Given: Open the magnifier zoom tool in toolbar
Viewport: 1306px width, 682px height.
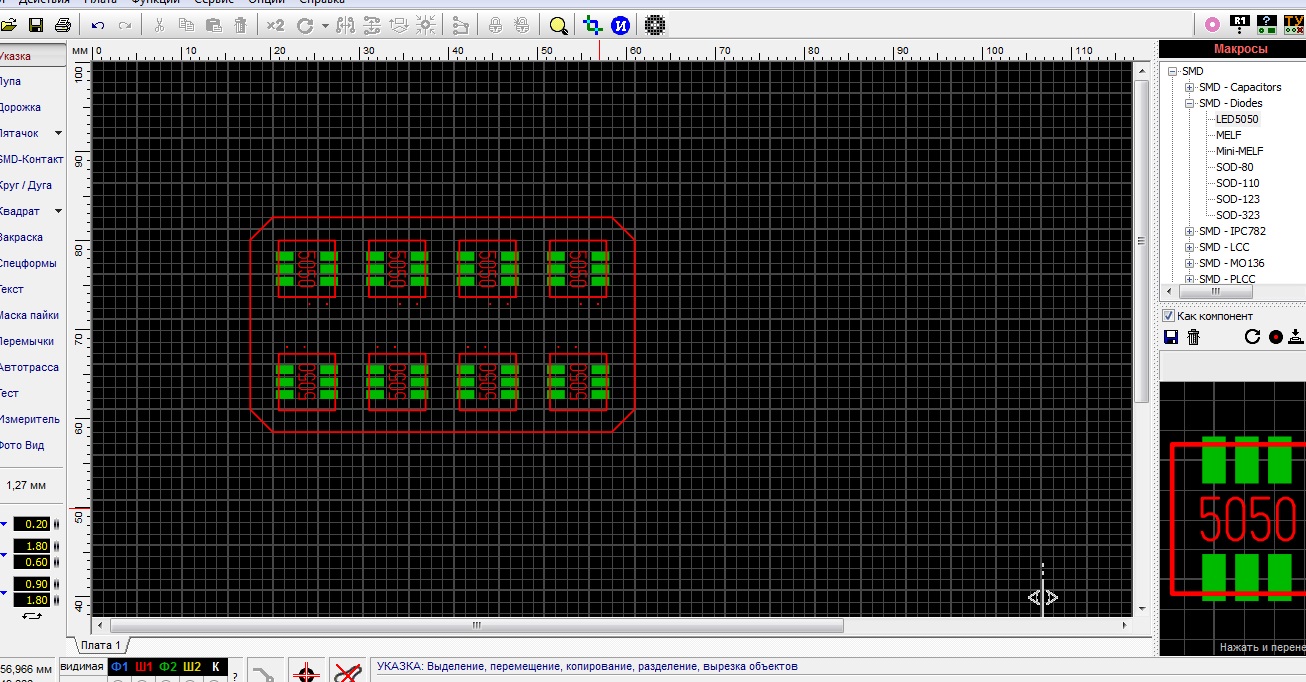Looking at the screenshot, I should point(559,25).
